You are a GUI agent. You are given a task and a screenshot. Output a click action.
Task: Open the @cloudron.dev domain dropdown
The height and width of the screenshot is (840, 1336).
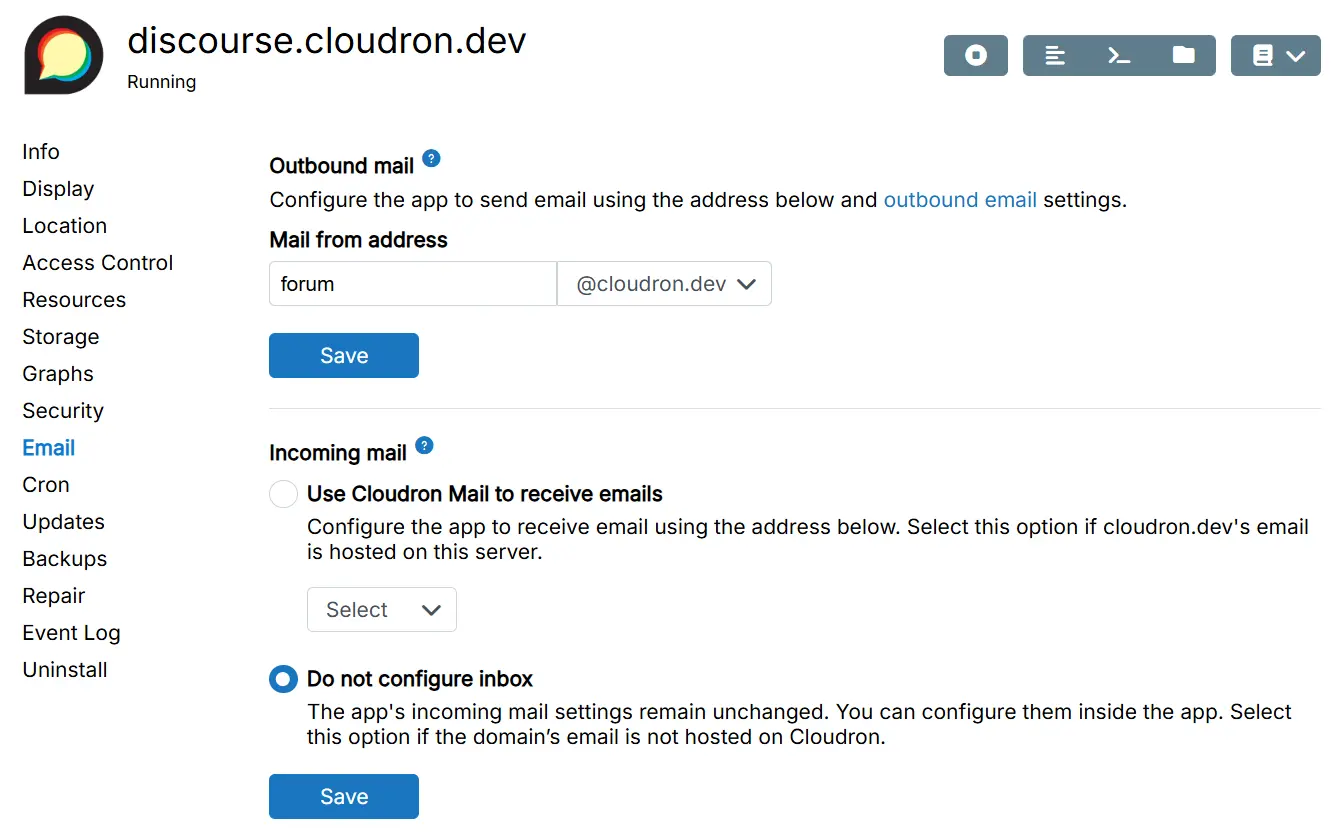click(x=664, y=283)
